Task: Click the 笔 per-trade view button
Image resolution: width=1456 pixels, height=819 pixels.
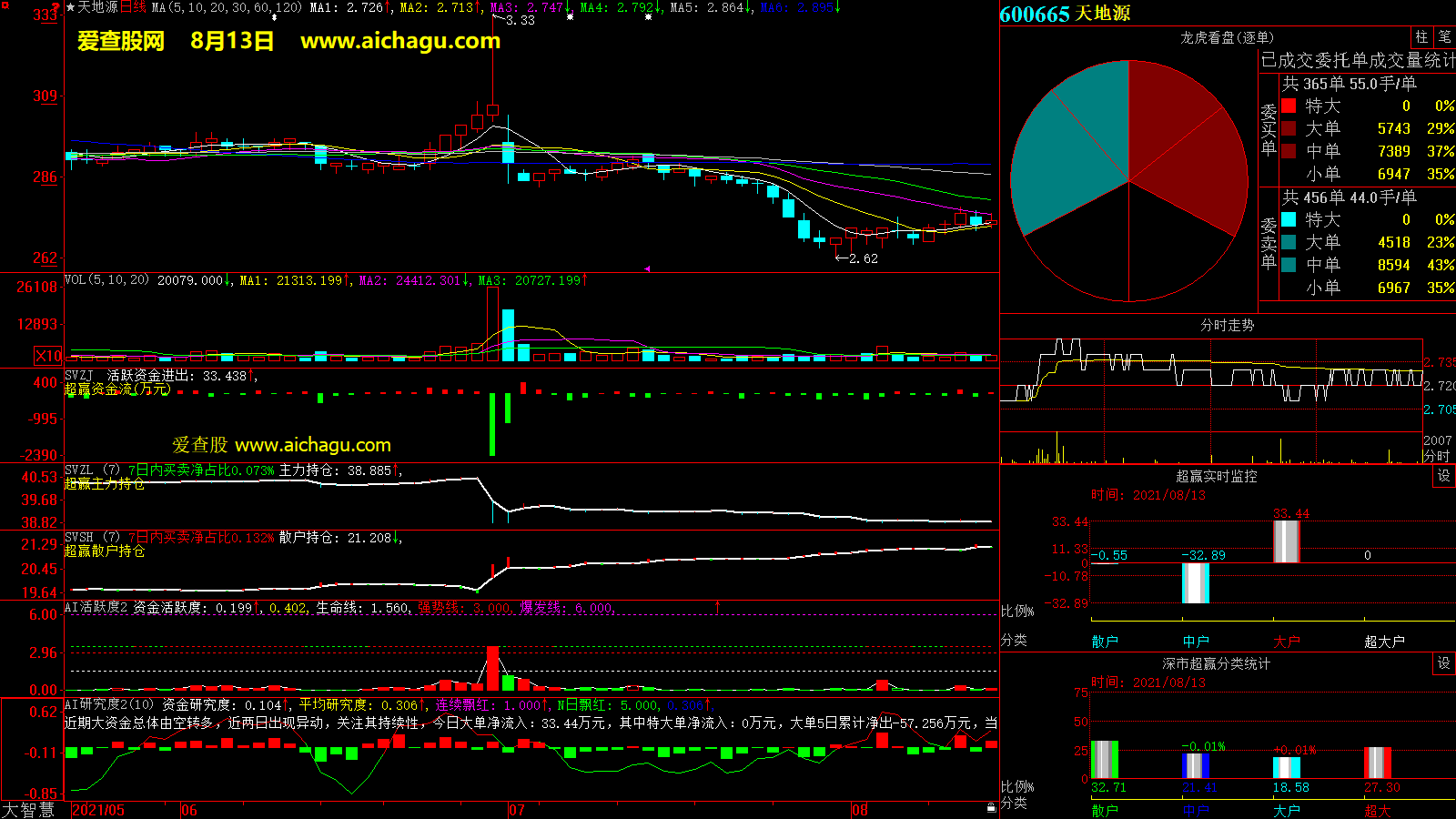Action: pyautogui.click(x=1444, y=37)
